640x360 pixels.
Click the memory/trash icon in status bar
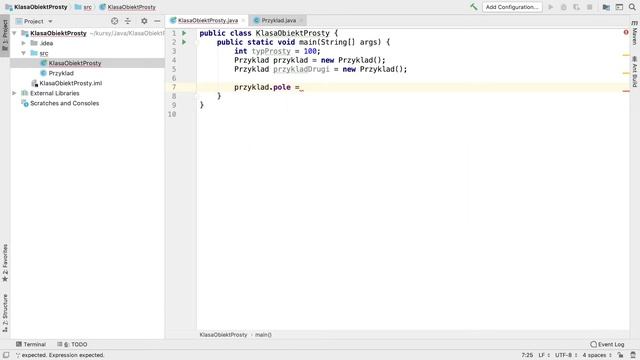[x=633, y=355]
